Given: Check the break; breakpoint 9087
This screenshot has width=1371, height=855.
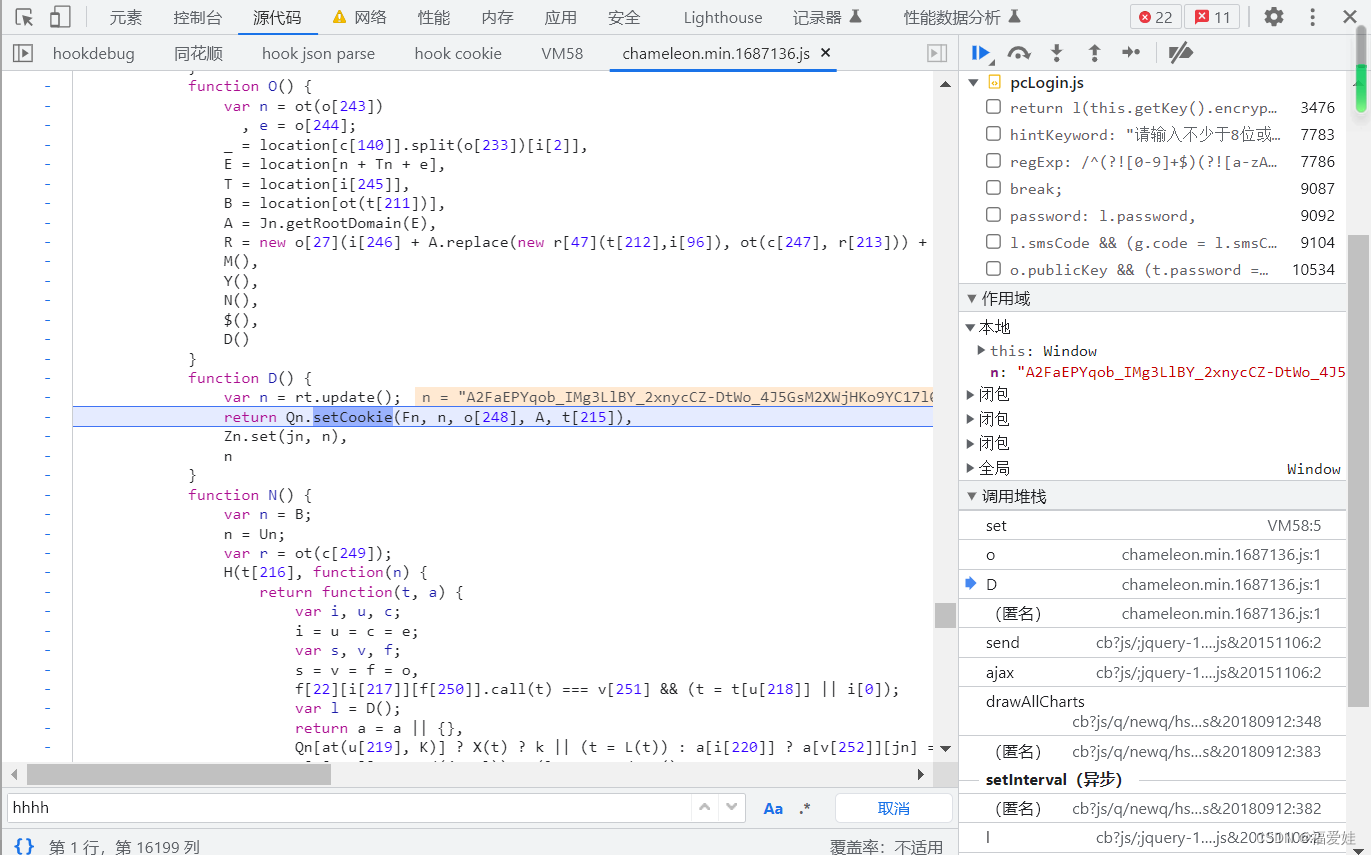Looking at the screenshot, I should (x=993, y=188).
